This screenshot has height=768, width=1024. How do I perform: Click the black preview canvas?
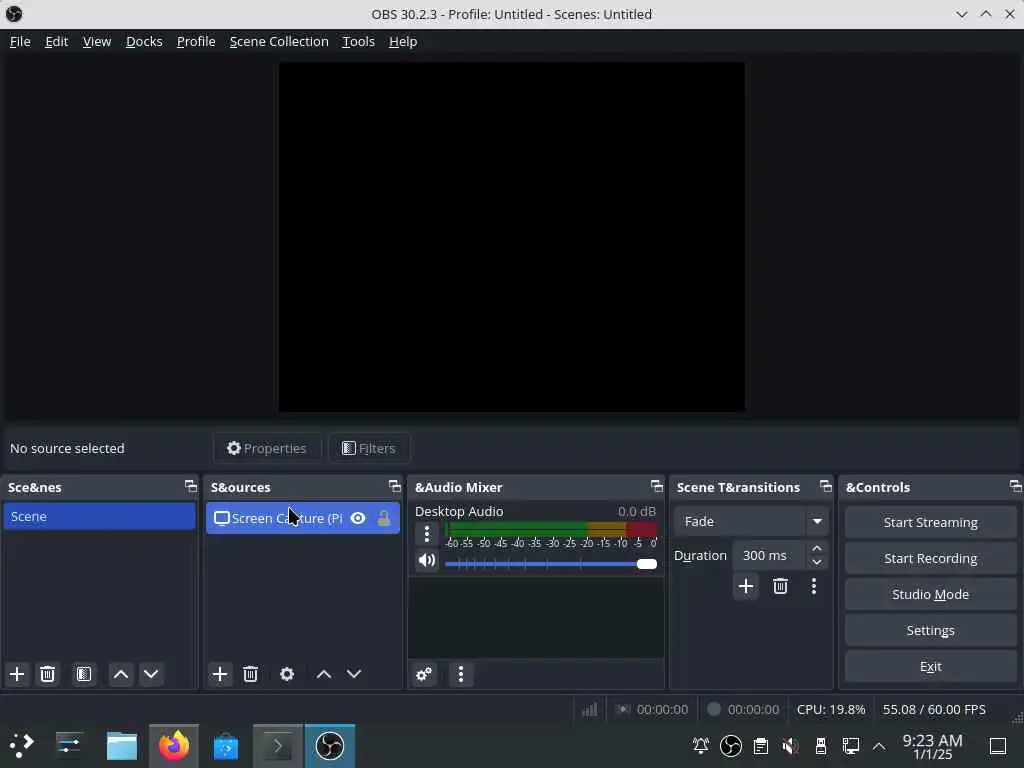point(511,237)
